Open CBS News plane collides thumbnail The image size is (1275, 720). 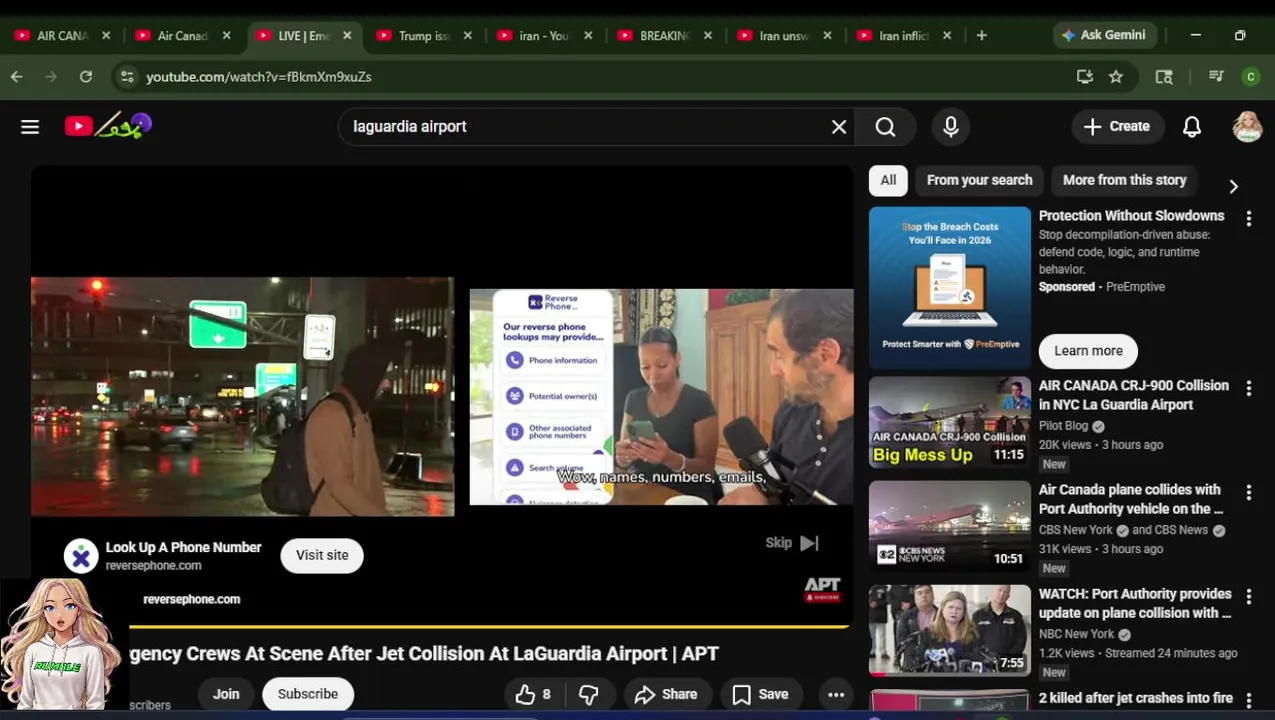coord(949,526)
